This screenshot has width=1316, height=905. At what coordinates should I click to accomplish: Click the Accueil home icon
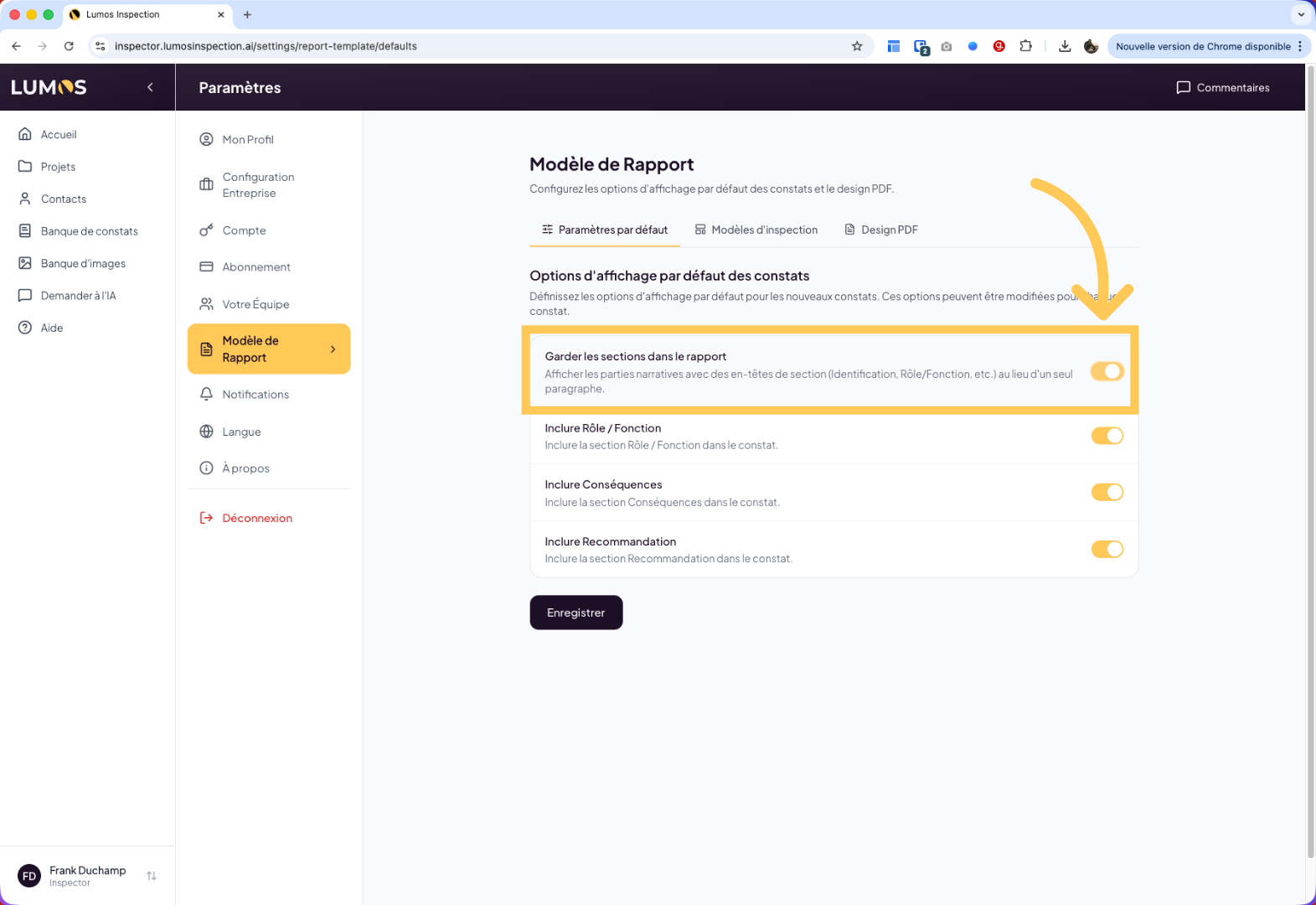[25, 134]
